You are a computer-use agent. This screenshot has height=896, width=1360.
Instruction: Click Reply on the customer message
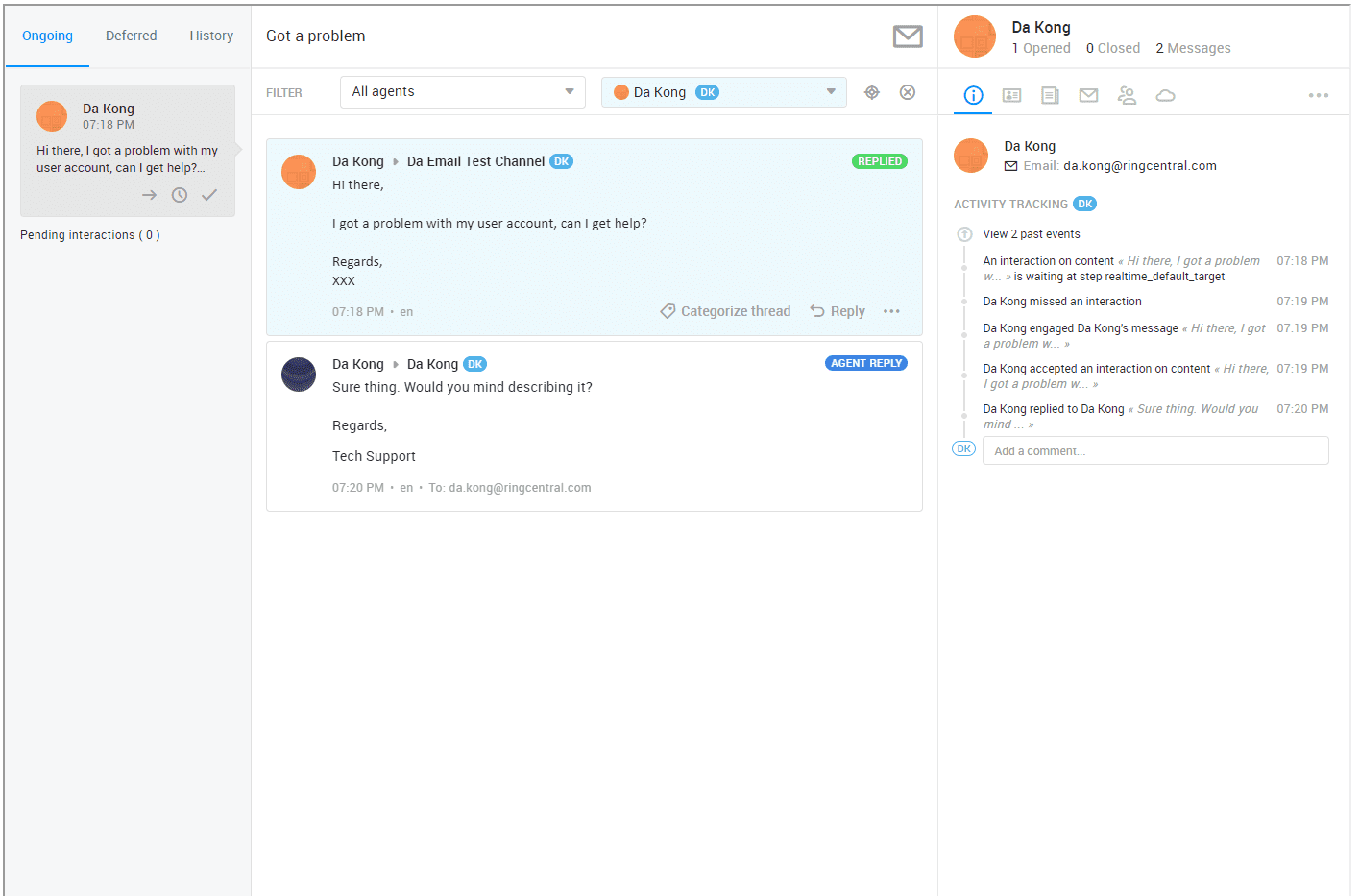coord(838,311)
